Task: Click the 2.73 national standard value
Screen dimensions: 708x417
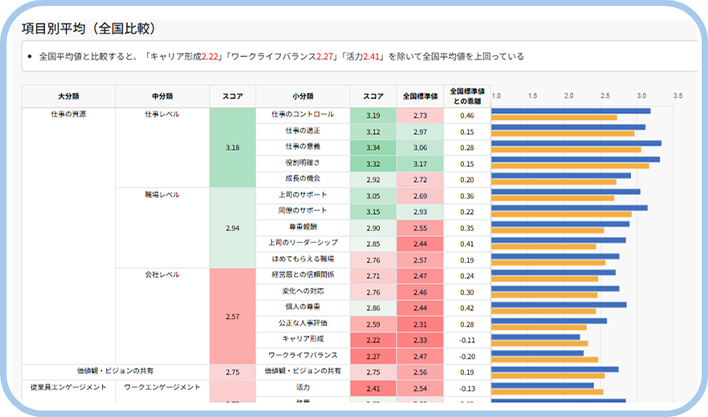Action: coord(420,116)
